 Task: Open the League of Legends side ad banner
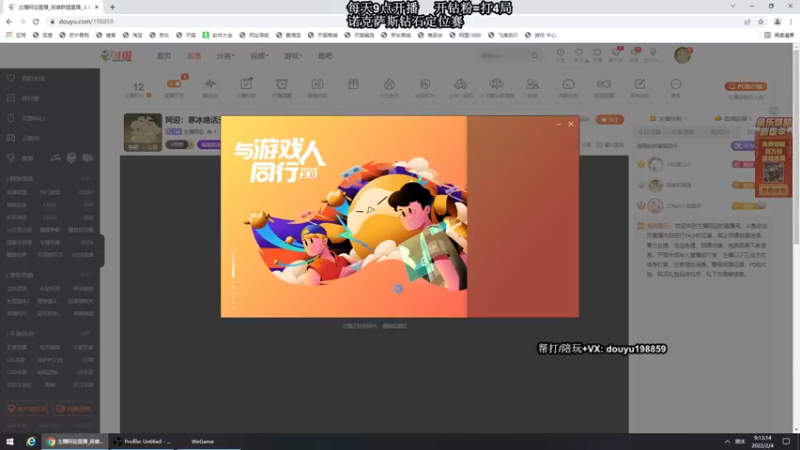tap(773, 157)
